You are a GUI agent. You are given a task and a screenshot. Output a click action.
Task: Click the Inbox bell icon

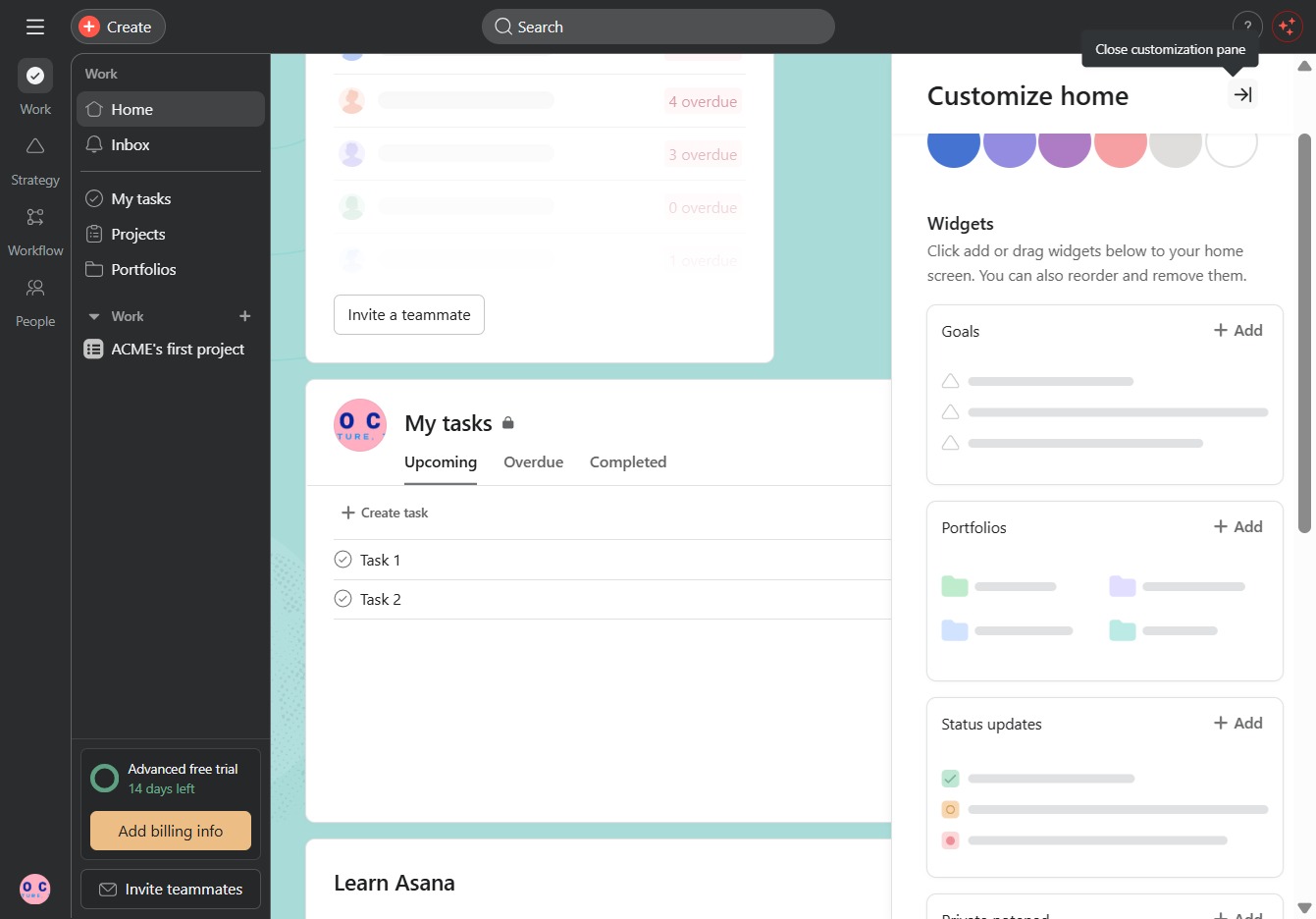click(x=94, y=144)
